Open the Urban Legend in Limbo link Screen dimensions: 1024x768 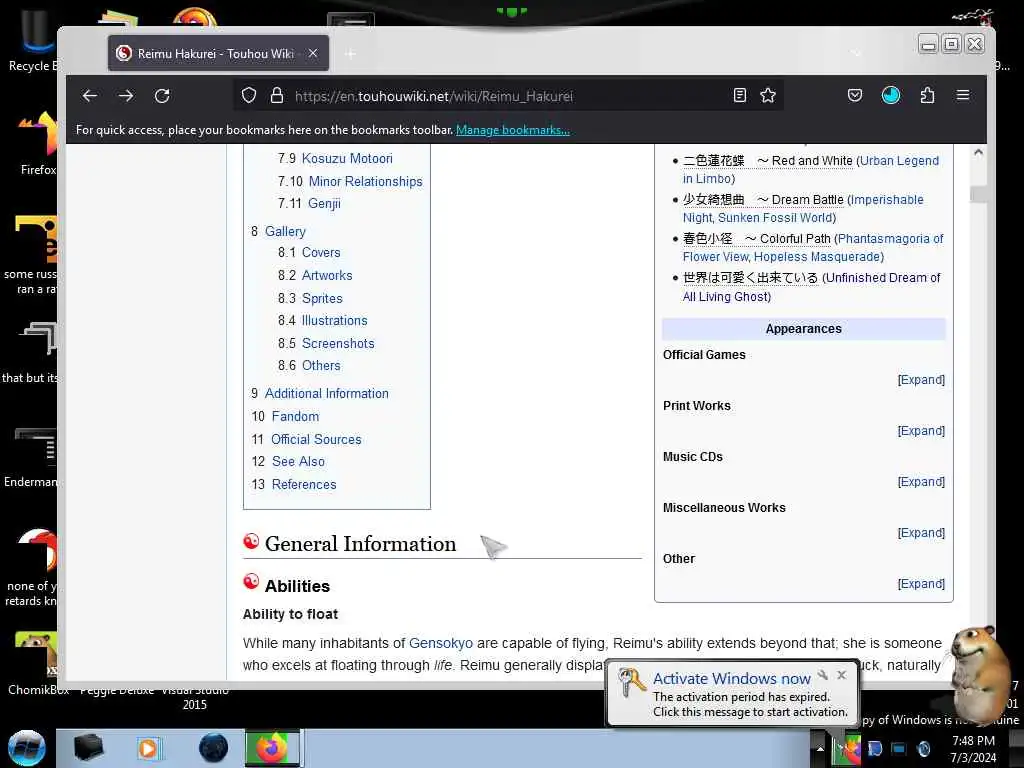click(899, 161)
